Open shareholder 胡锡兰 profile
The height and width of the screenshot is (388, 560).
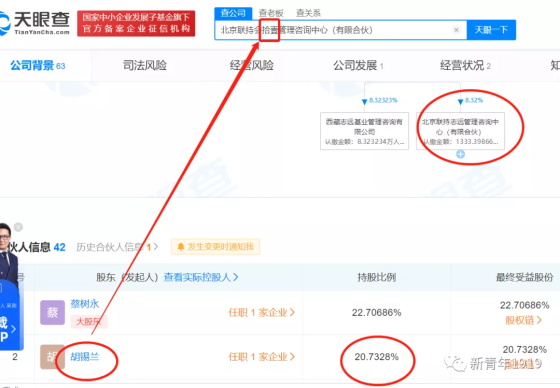85,357
